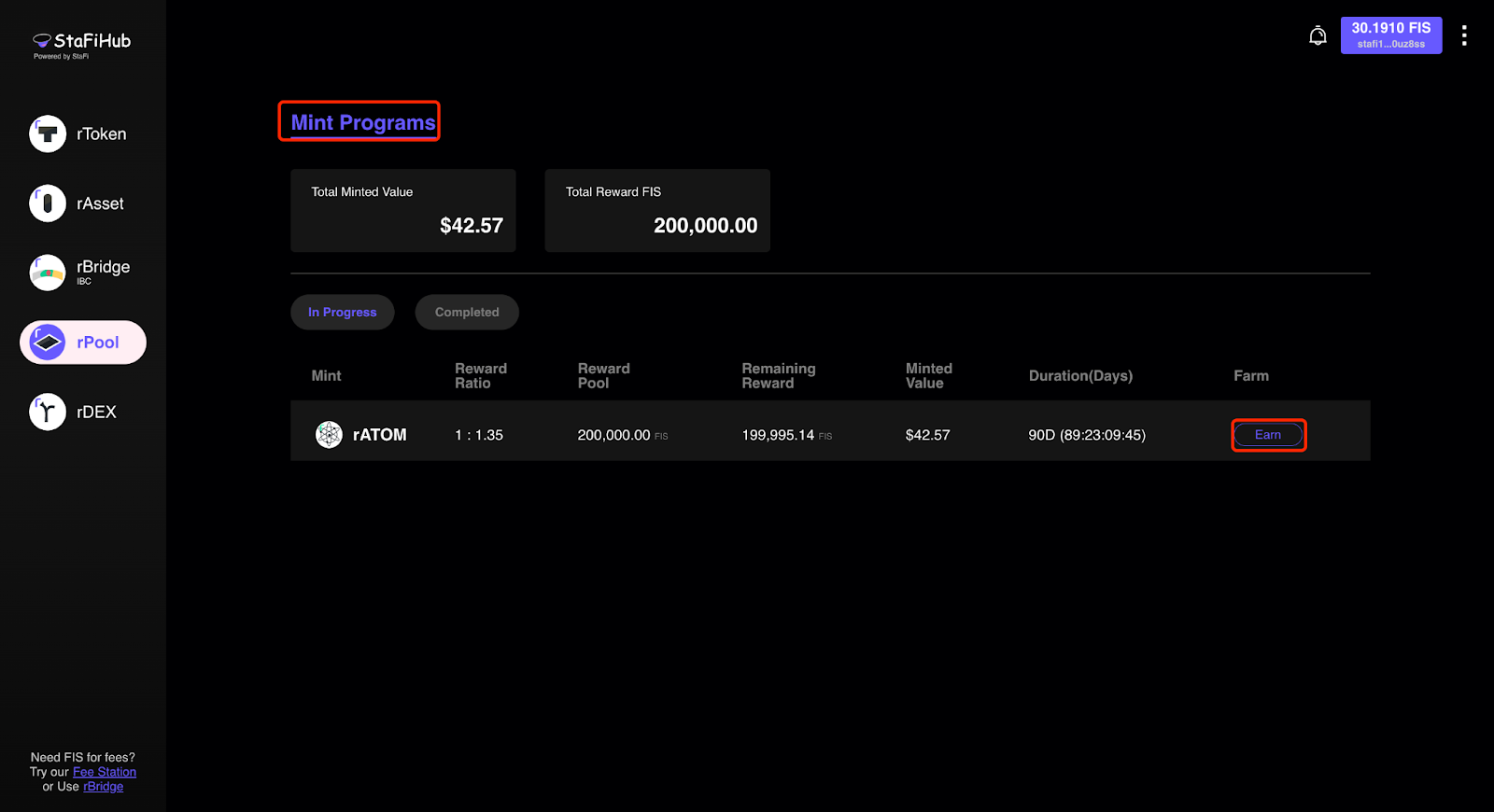The width and height of the screenshot is (1494, 812).
Task: Click the Reward Pool column header
Action: click(x=604, y=375)
